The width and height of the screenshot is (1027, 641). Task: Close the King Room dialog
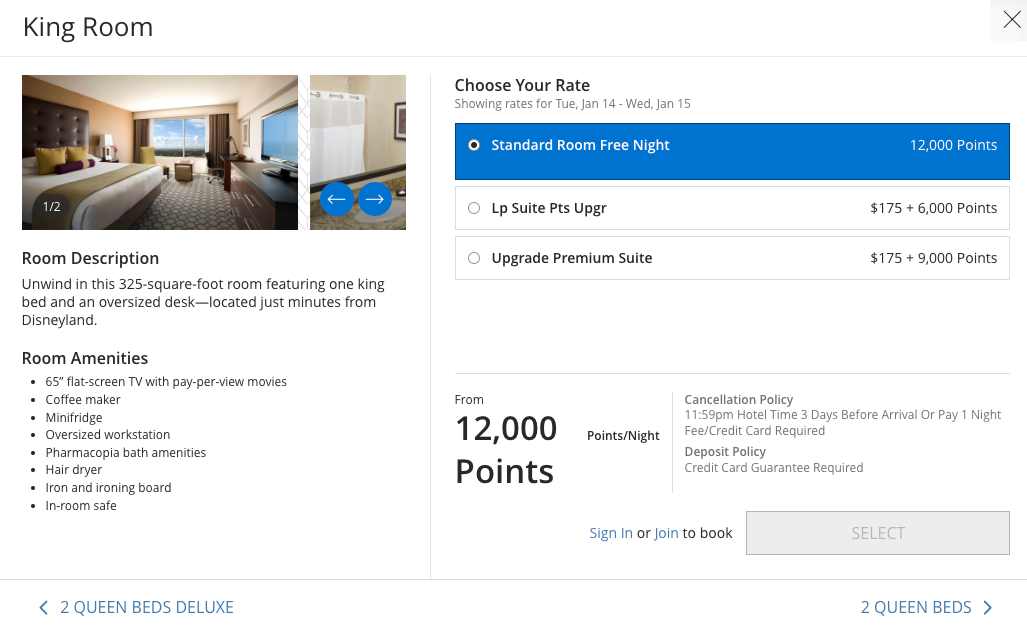click(1011, 20)
